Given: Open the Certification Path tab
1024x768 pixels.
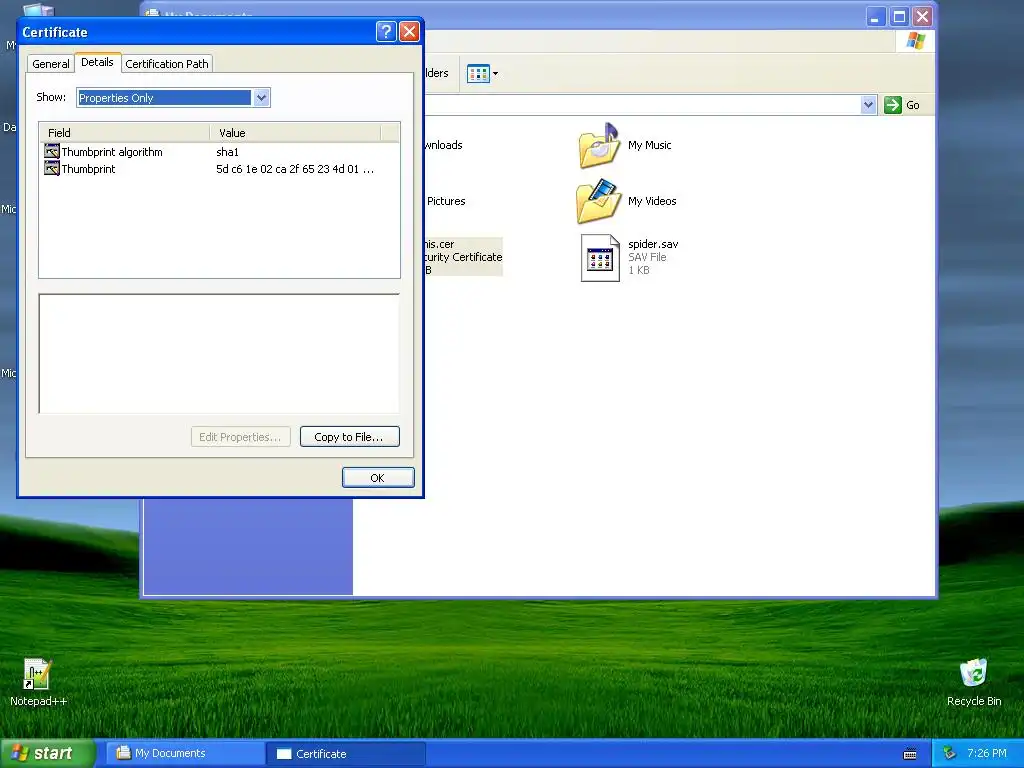Looking at the screenshot, I should tap(167, 64).
